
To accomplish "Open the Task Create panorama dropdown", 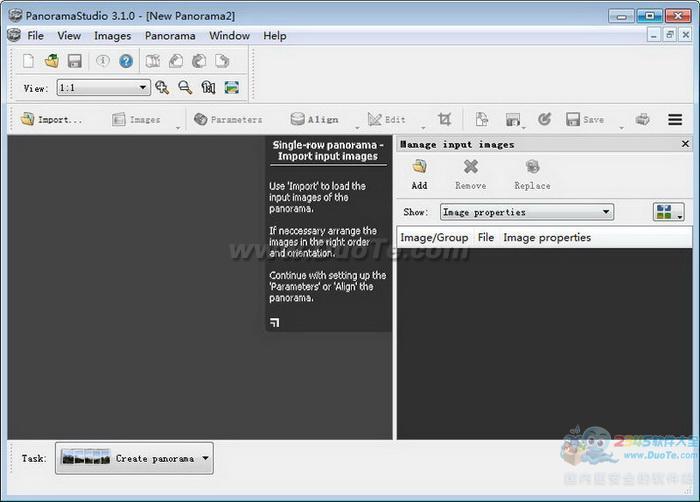I will pos(134,458).
